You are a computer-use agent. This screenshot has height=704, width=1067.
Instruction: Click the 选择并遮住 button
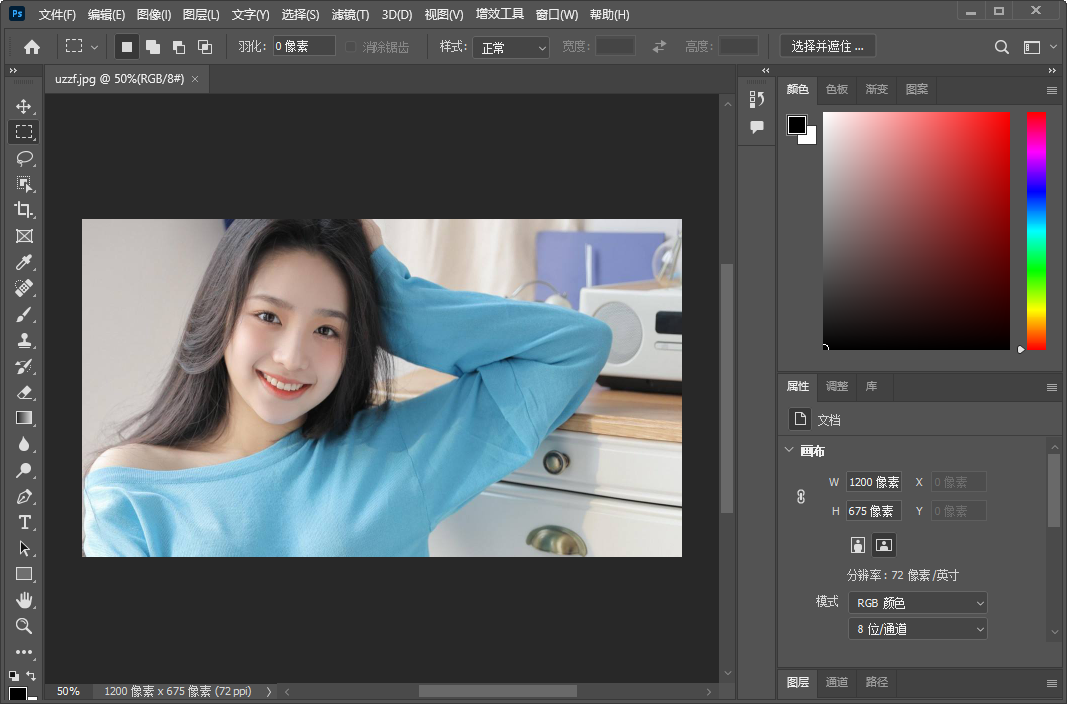coord(827,46)
